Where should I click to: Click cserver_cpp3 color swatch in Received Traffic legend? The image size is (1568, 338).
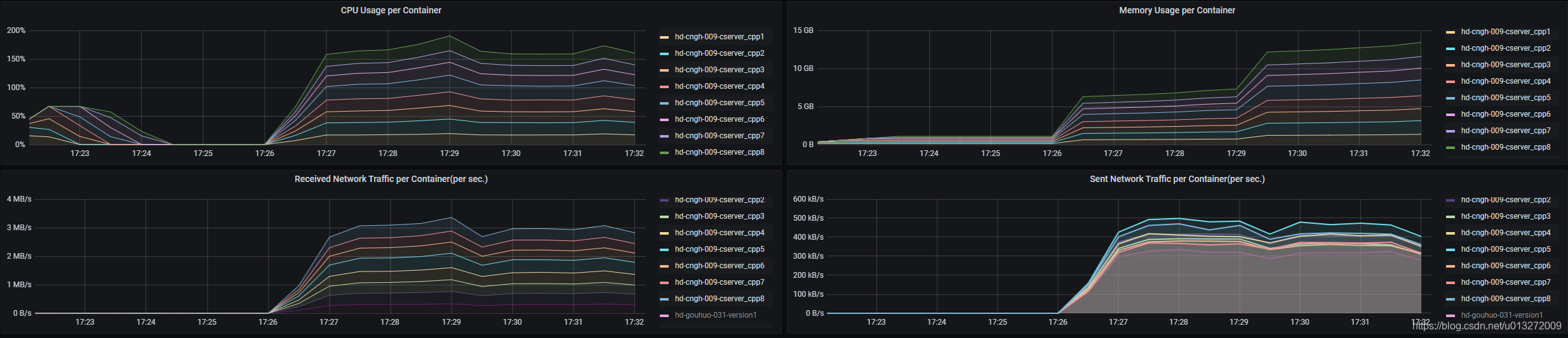click(664, 217)
